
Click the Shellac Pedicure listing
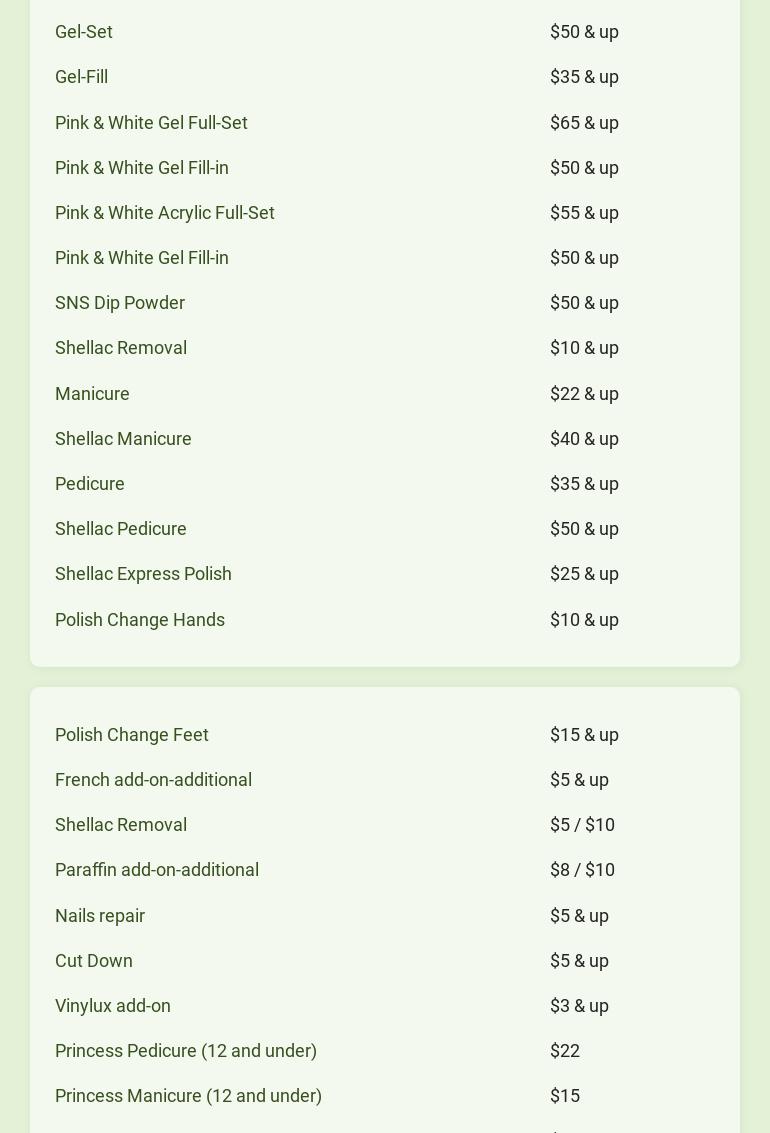click(x=121, y=529)
